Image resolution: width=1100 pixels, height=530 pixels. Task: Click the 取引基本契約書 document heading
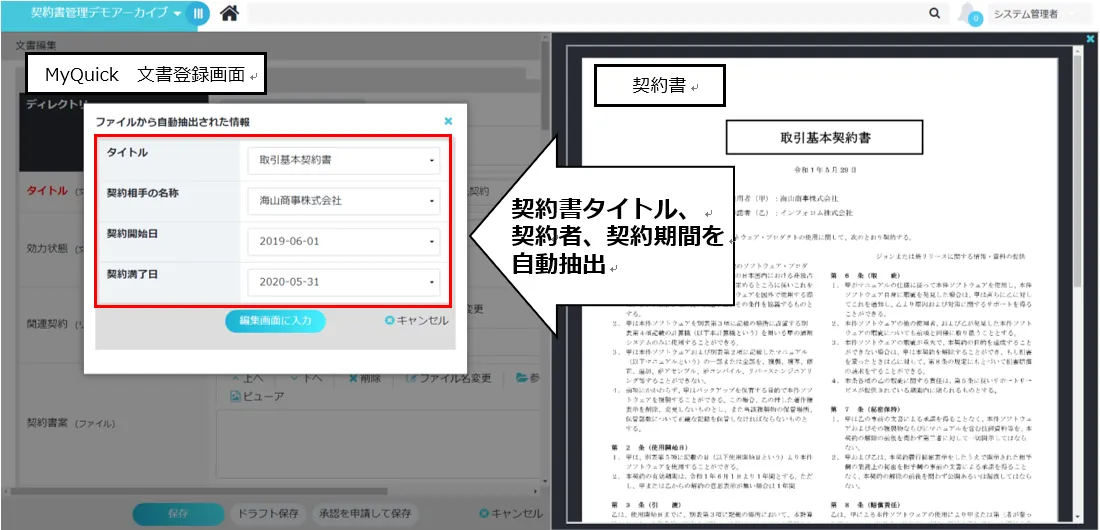[x=824, y=138]
